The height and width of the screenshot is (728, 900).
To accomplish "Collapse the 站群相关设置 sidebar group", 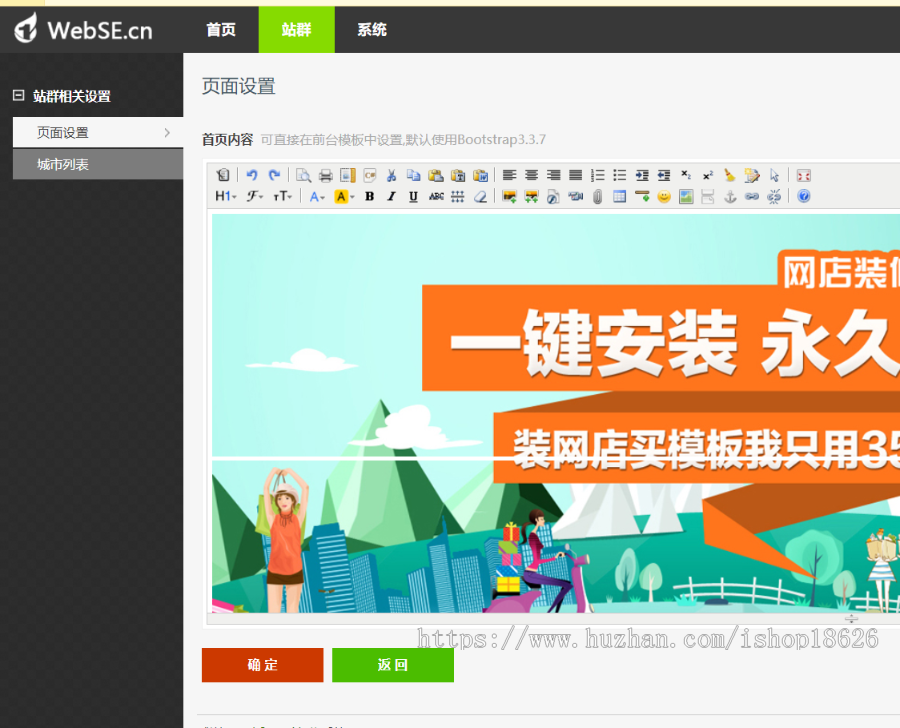I will click(18, 95).
